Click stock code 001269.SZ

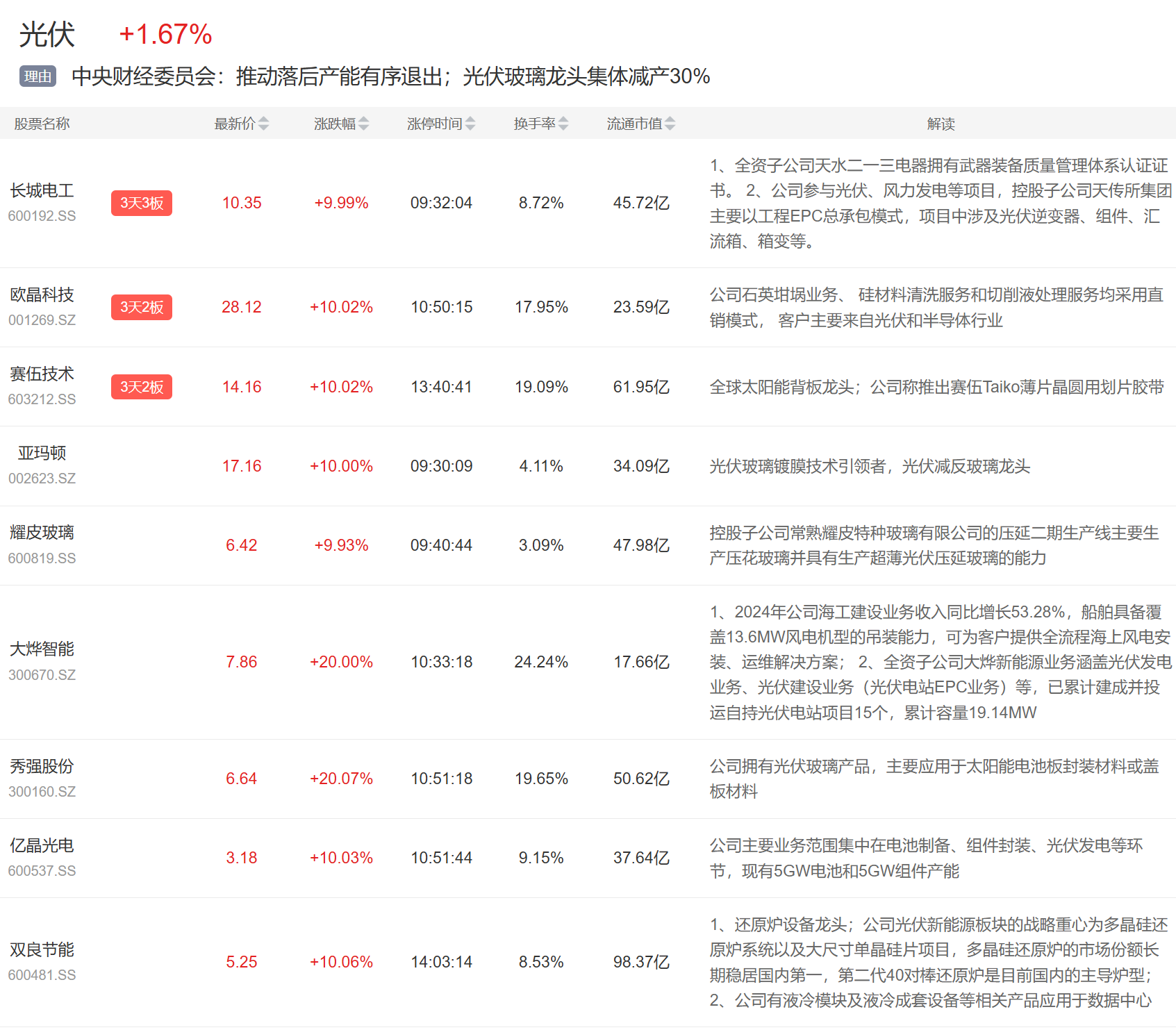pyautogui.click(x=42, y=320)
